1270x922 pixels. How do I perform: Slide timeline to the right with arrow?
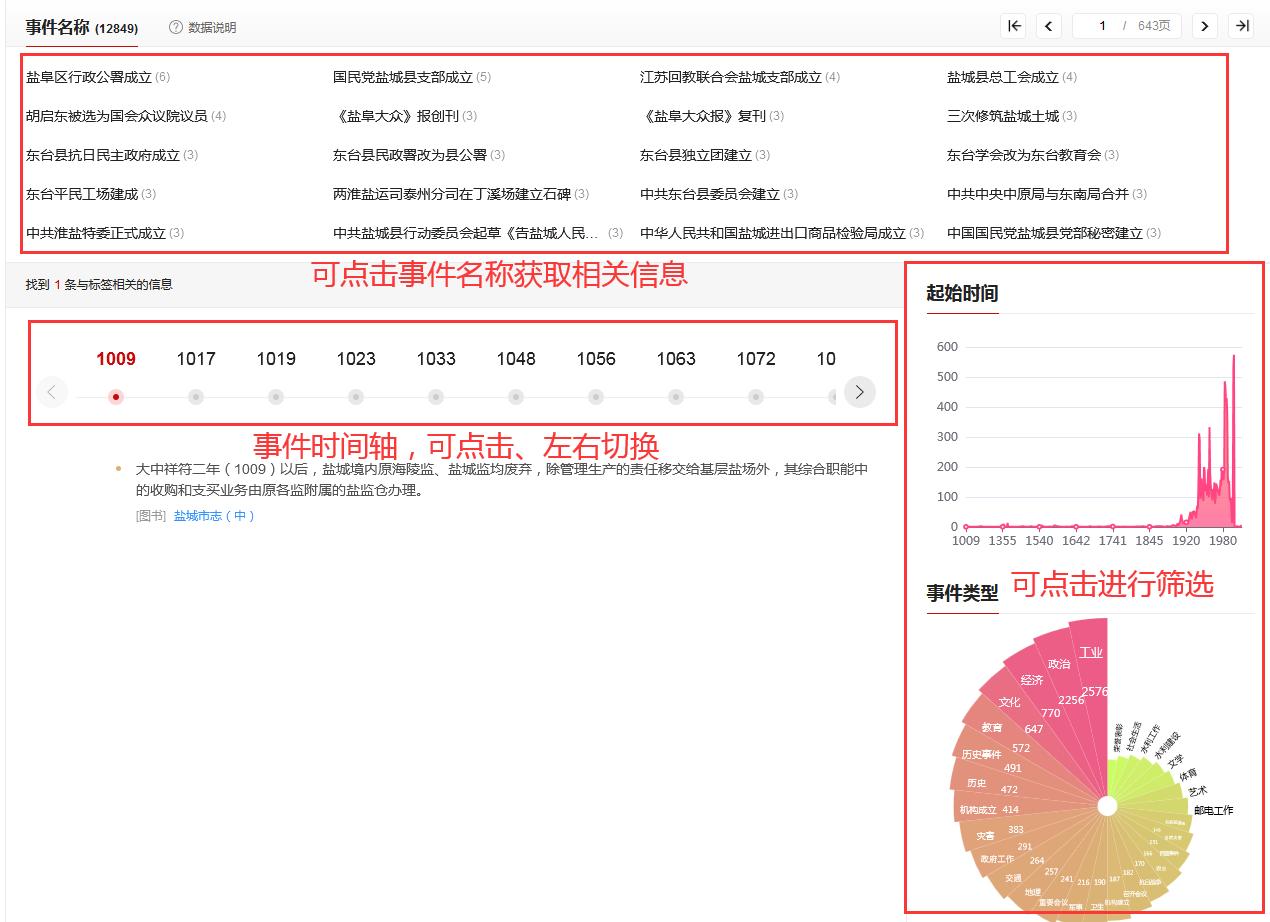coord(860,392)
